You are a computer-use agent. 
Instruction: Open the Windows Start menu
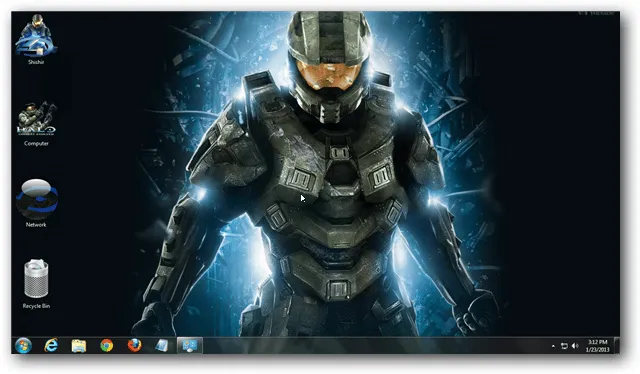point(23,346)
